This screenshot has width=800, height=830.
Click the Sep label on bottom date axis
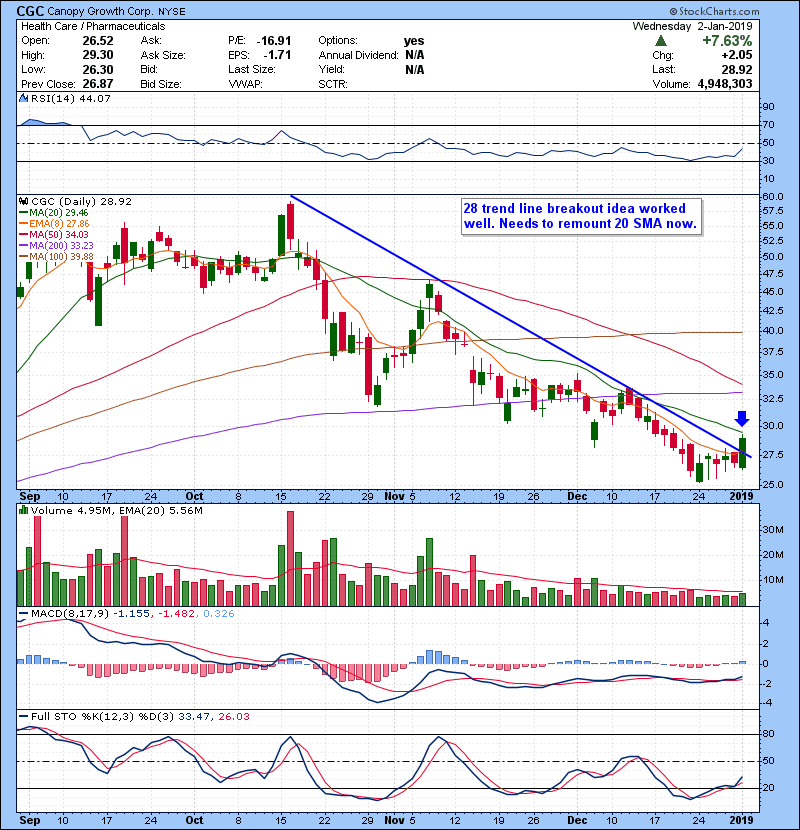pyautogui.click(x=30, y=820)
